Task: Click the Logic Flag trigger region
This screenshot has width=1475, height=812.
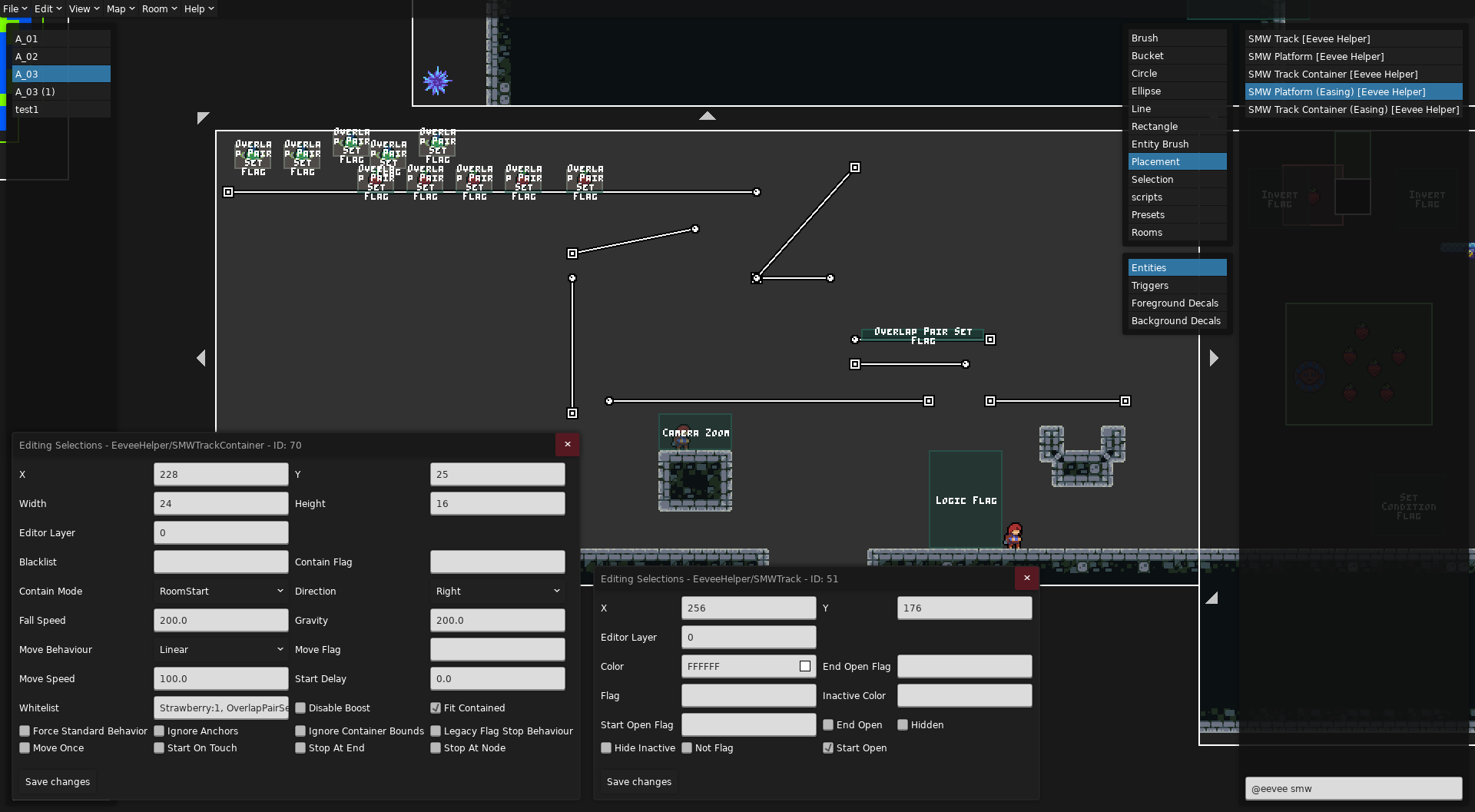Action: 966,499
